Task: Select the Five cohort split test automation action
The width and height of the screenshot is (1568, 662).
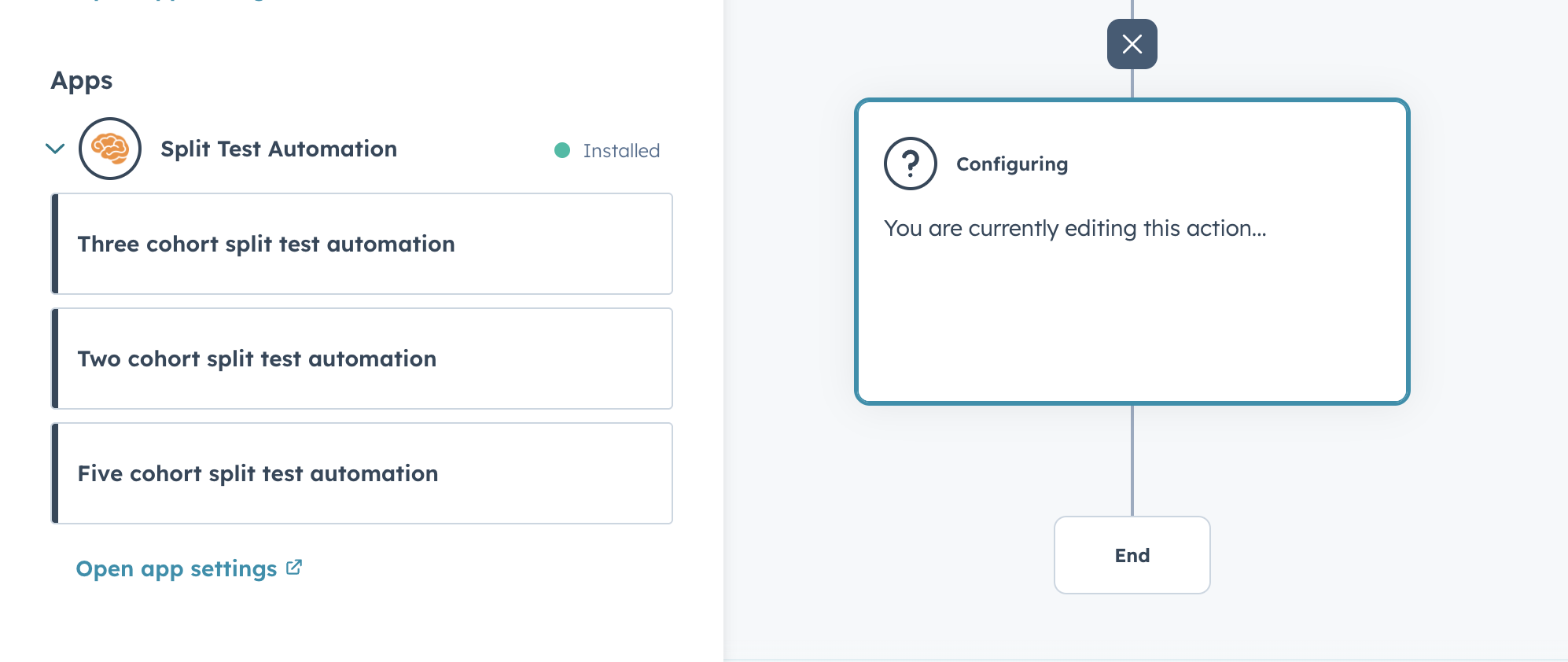Action: [362, 473]
